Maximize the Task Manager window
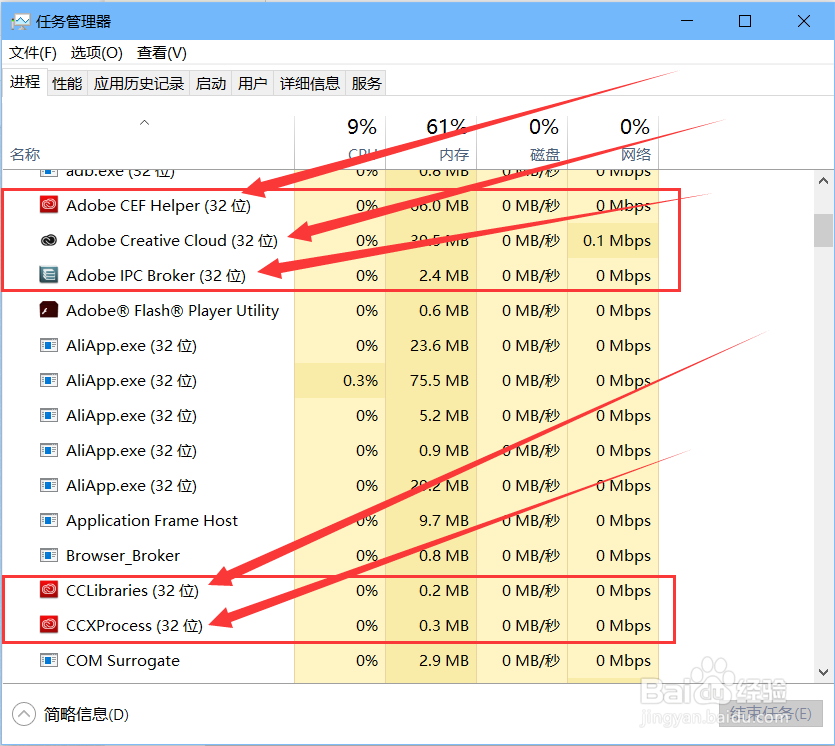The image size is (835, 746). tap(745, 21)
